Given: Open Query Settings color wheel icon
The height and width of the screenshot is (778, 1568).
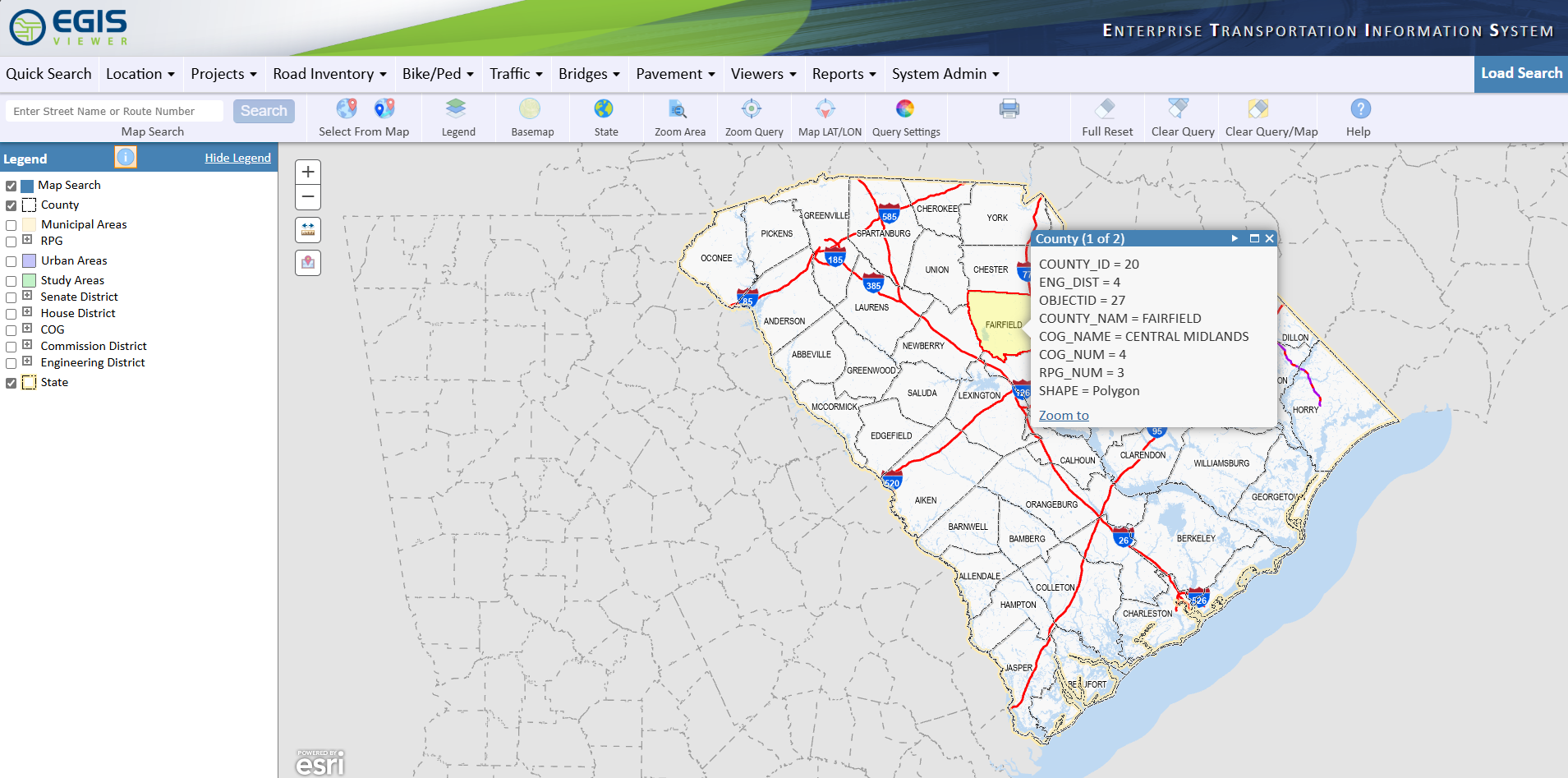Looking at the screenshot, I should coord(905,109).
